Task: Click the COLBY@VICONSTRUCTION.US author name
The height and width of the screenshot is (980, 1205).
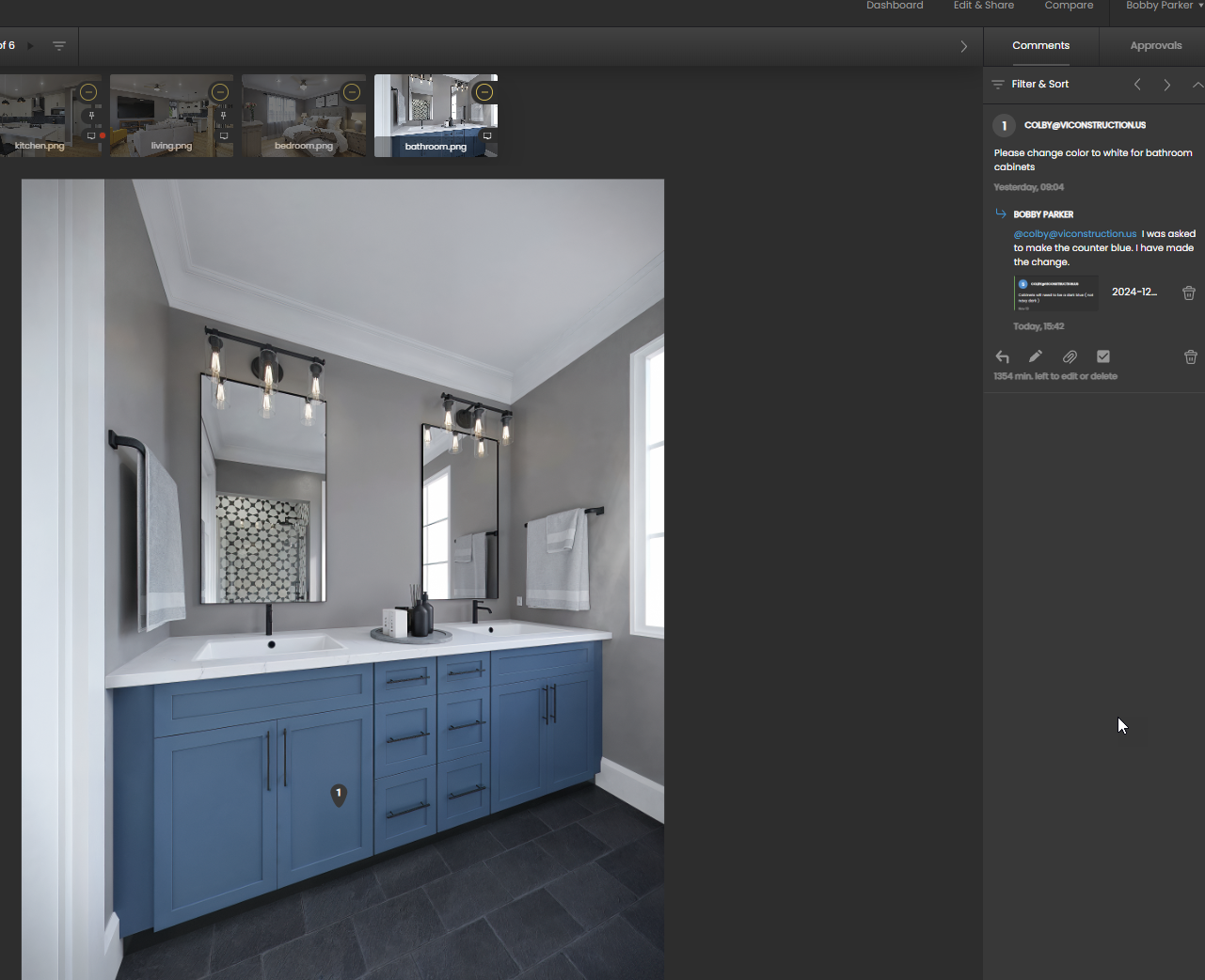Action: coord(1085,125)
